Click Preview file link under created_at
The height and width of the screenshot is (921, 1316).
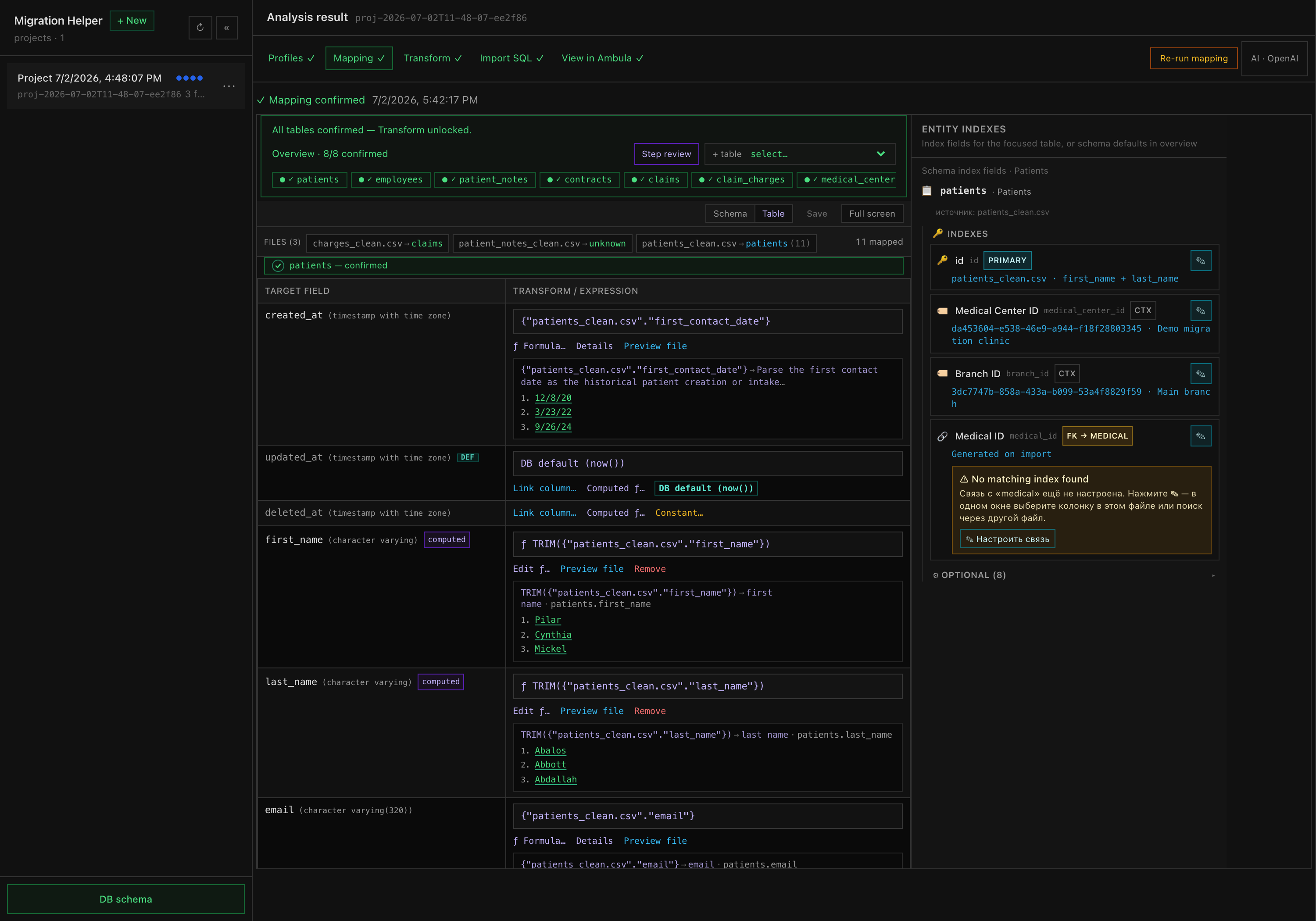[655, 346]
